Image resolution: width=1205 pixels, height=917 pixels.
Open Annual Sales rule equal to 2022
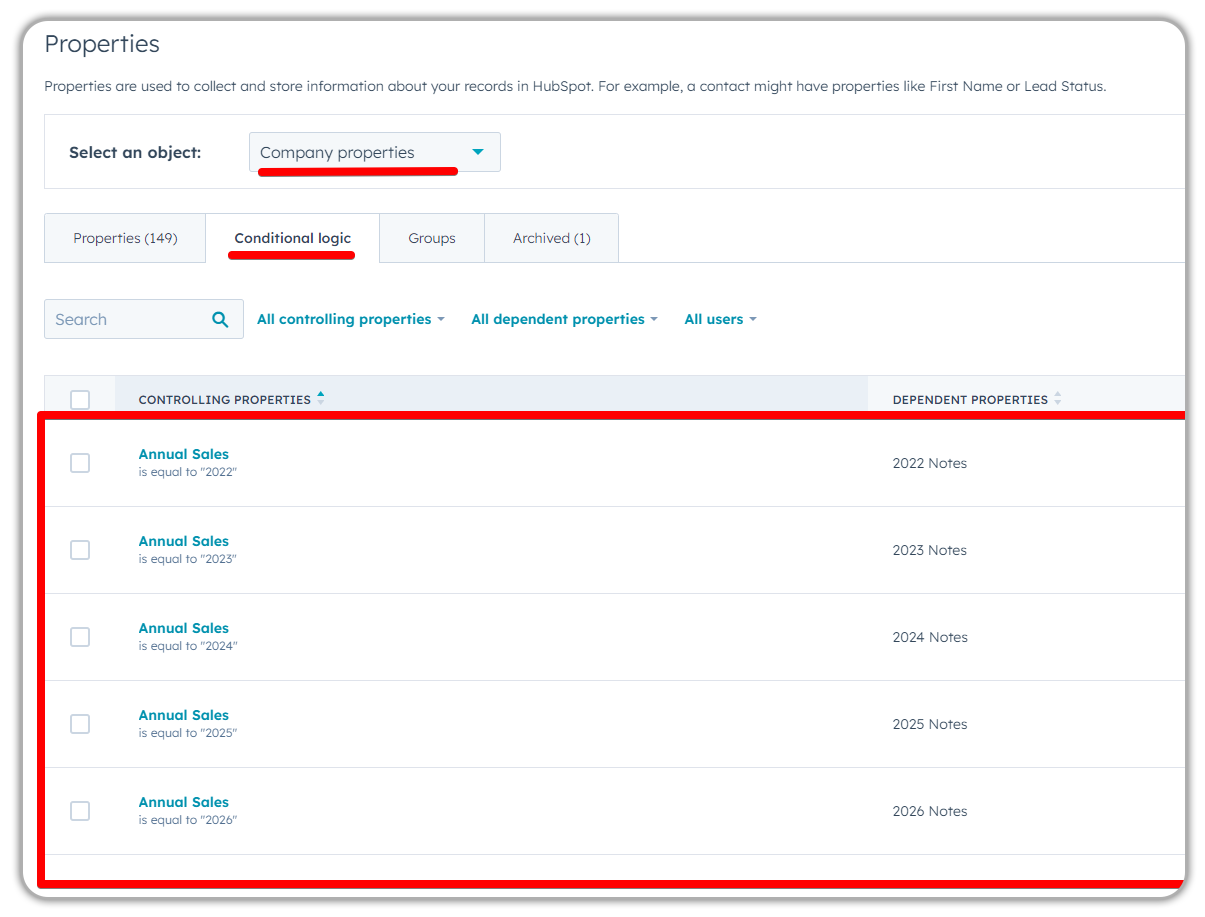click(184, 455)
